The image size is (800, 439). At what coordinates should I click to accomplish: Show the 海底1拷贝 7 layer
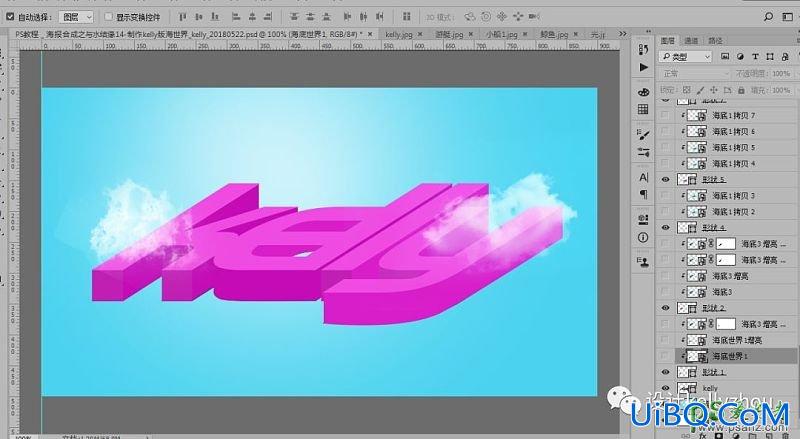coord(665,115)
